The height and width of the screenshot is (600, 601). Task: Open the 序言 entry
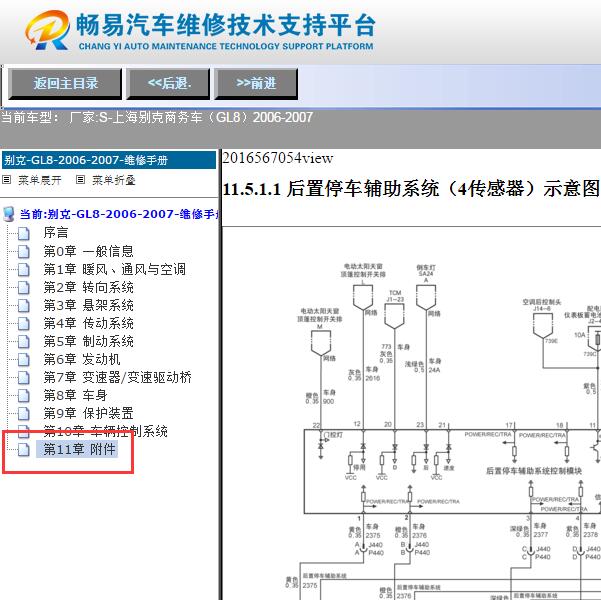click(56, 233)
